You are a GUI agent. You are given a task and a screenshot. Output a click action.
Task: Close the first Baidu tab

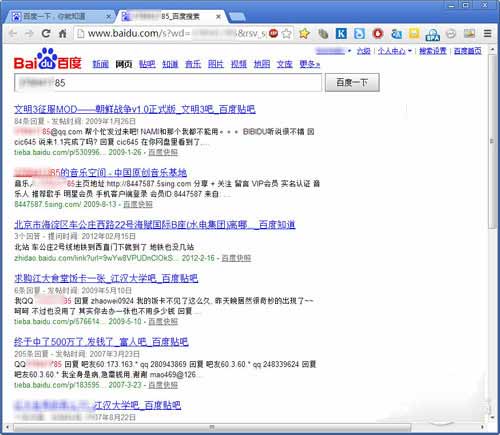[x=109, y=16]
